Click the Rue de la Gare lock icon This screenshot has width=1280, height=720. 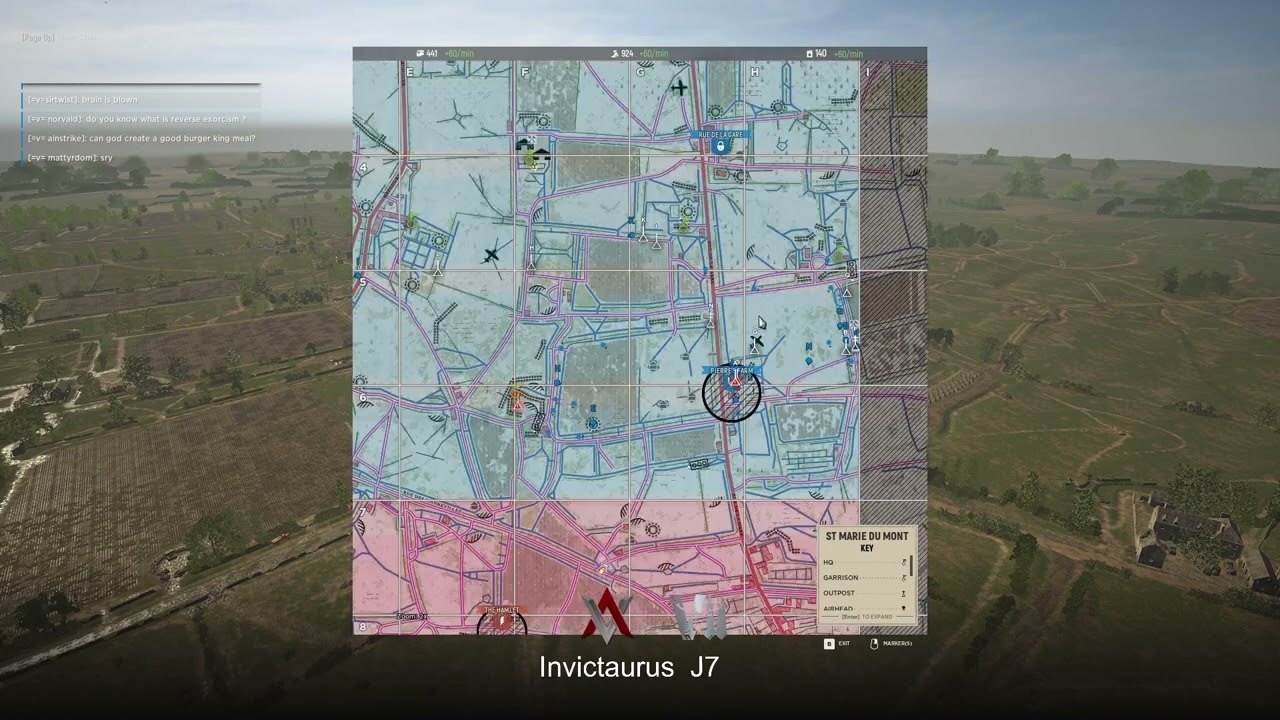720,147
